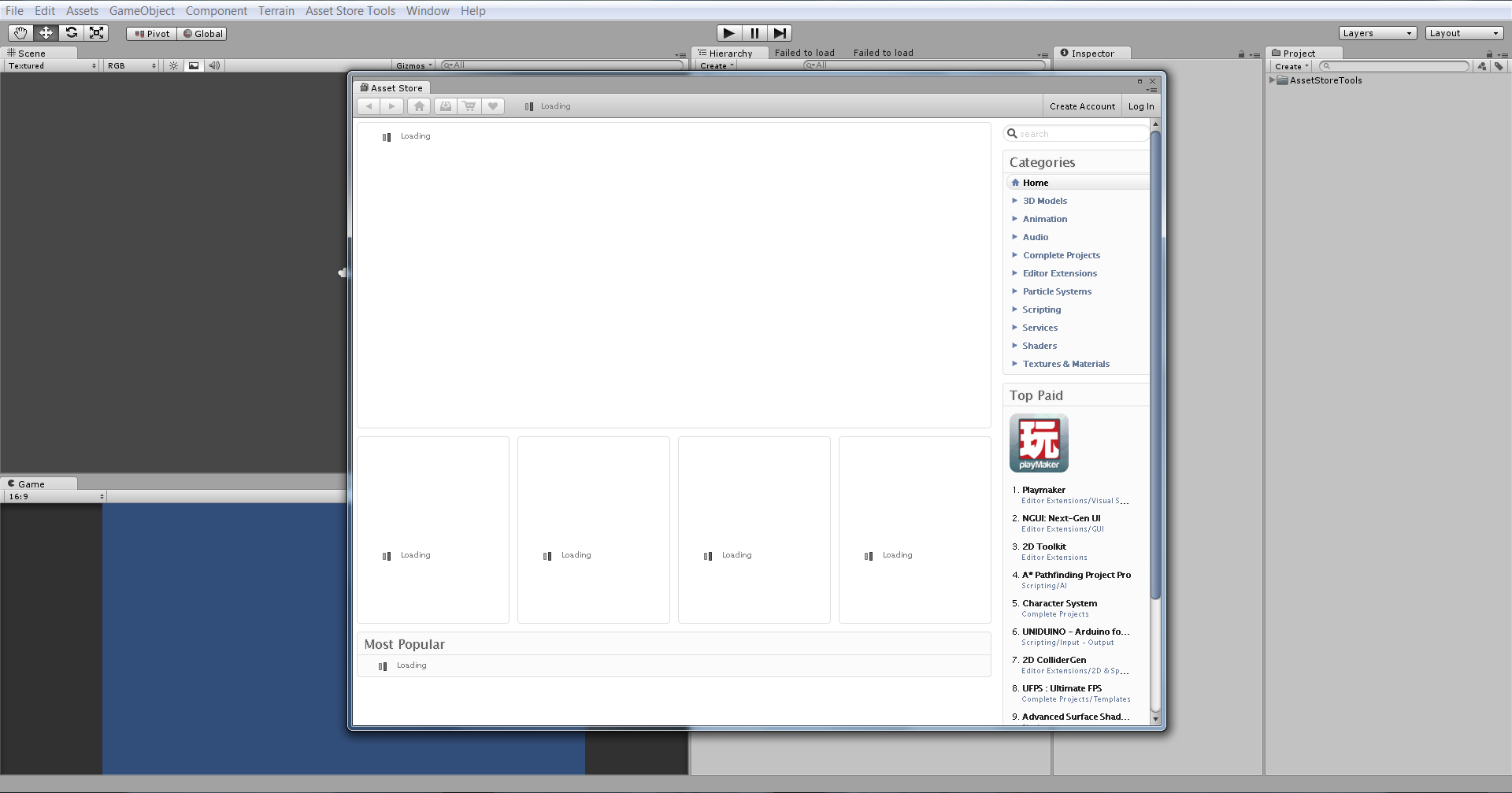
Task: Open the Layout dropdown
Action: click(1464, 33)
